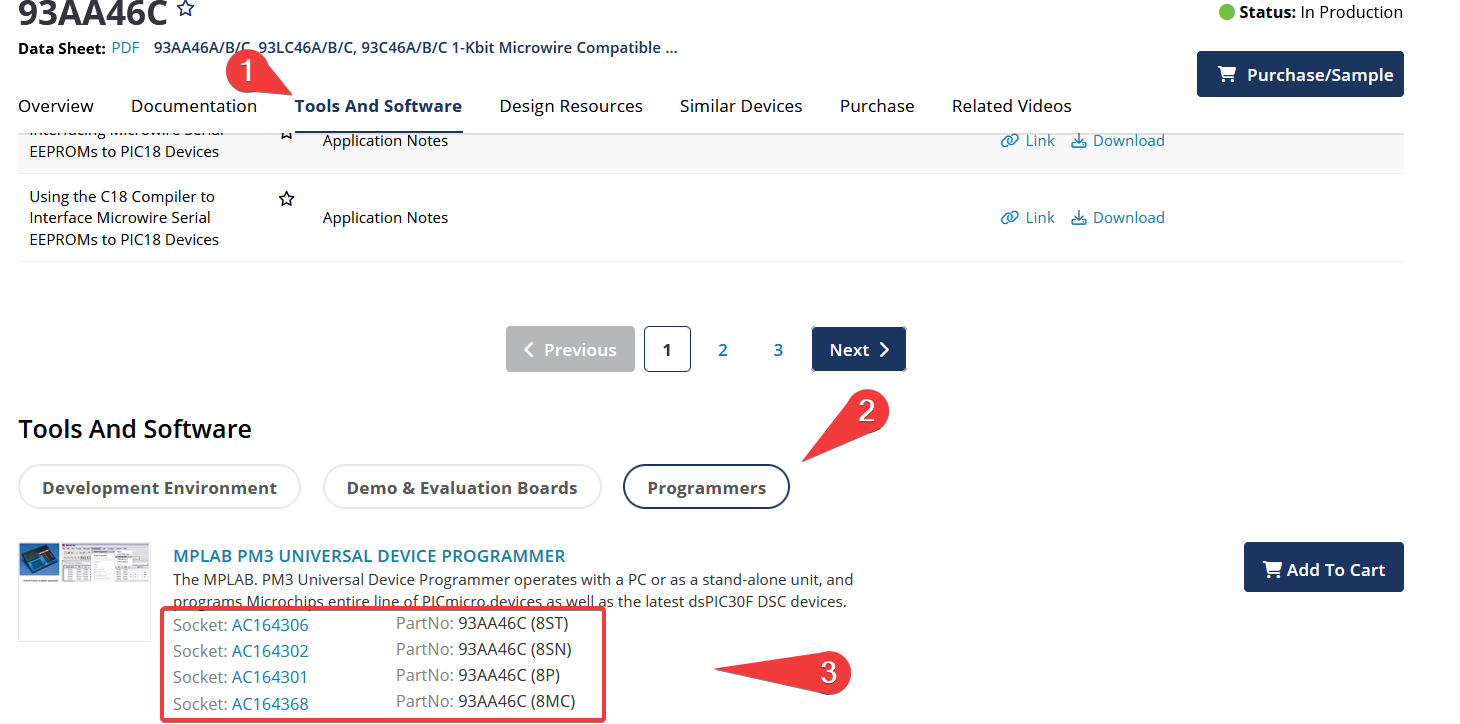1460x724 pixels.
Task: Open socket AC164368 link
Action: pos(270,704)
